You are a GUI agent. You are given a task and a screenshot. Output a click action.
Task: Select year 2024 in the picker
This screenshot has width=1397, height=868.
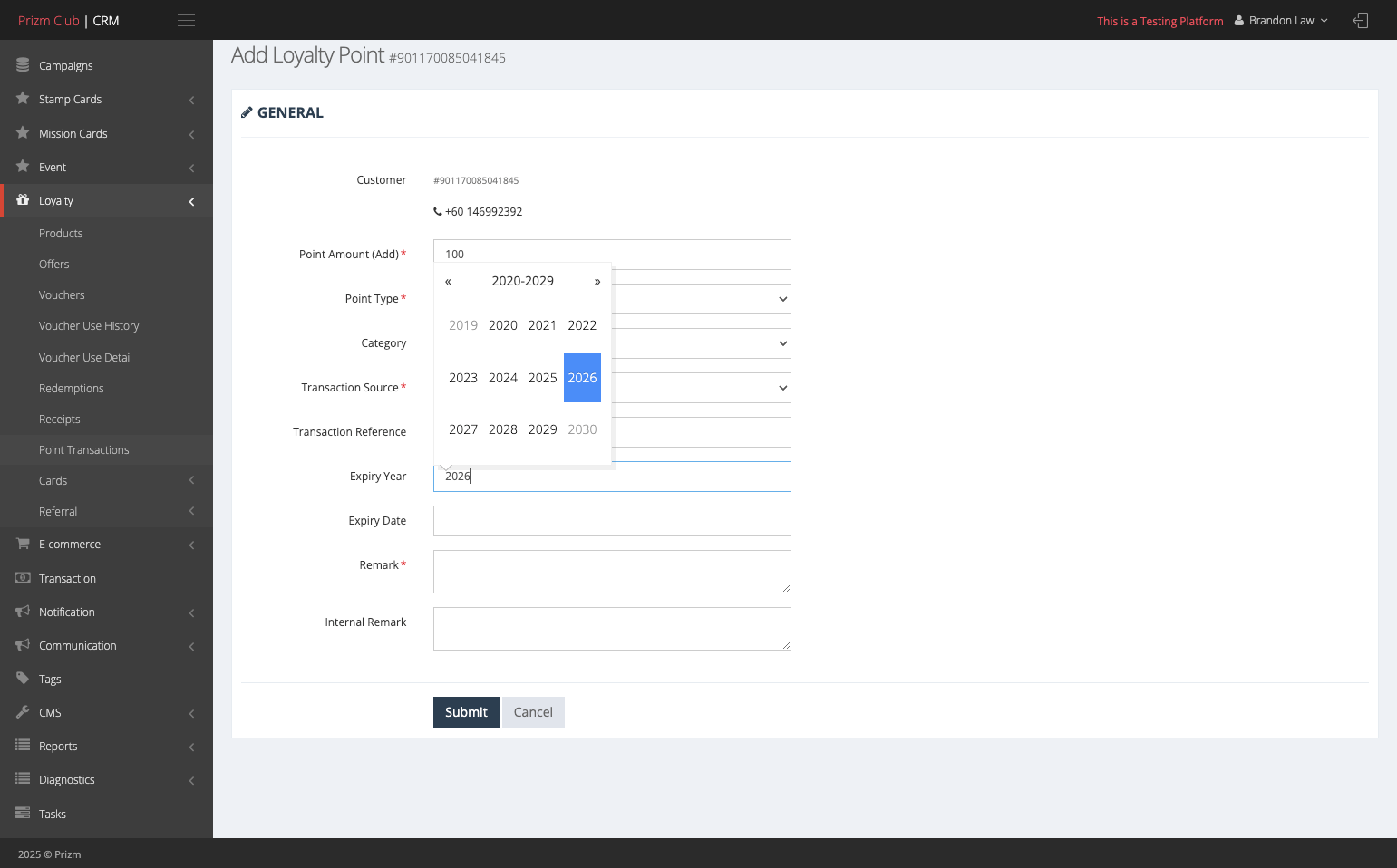[x=503, y=378]
